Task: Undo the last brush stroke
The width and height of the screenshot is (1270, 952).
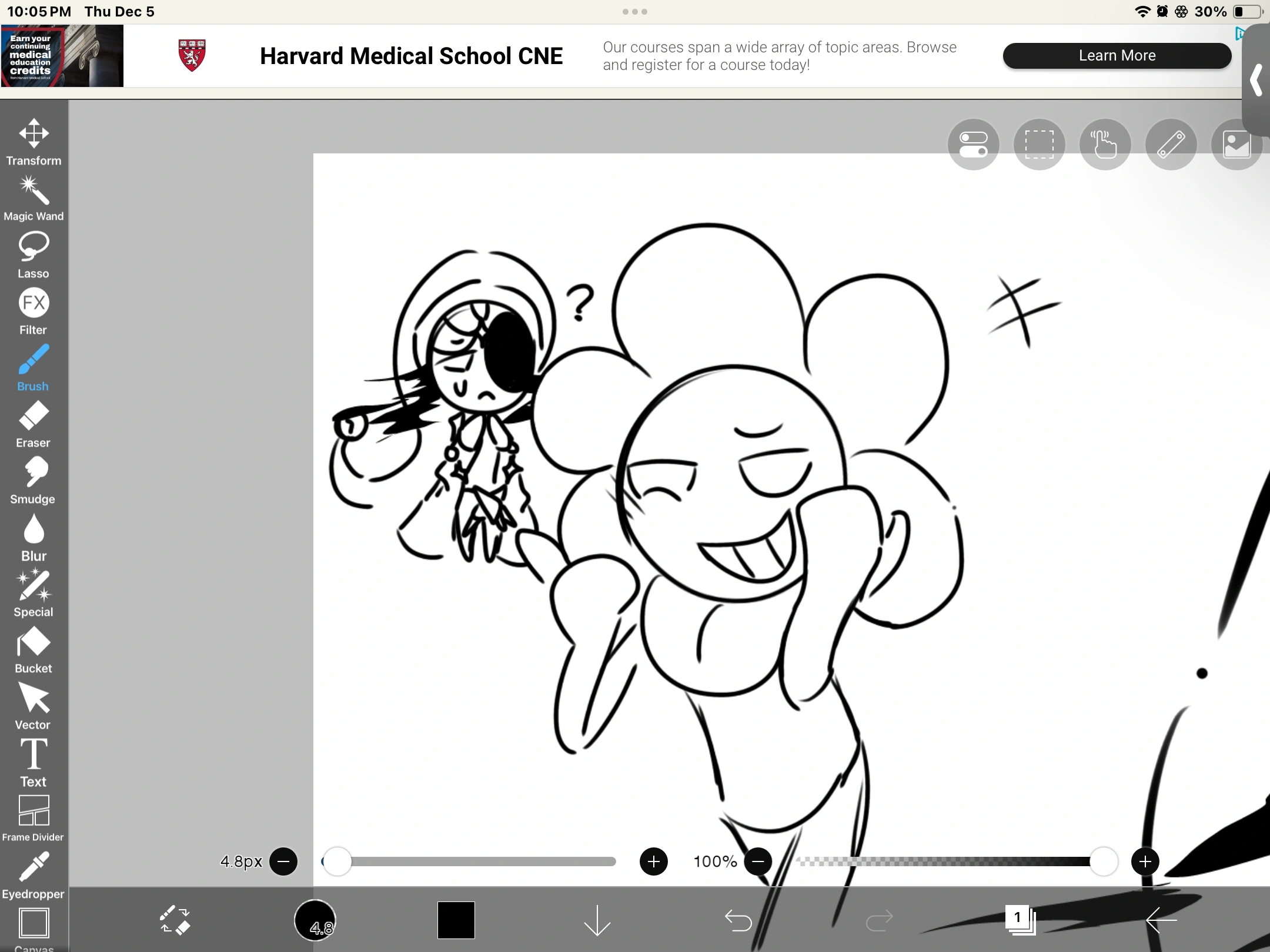Action: point(738,921)
